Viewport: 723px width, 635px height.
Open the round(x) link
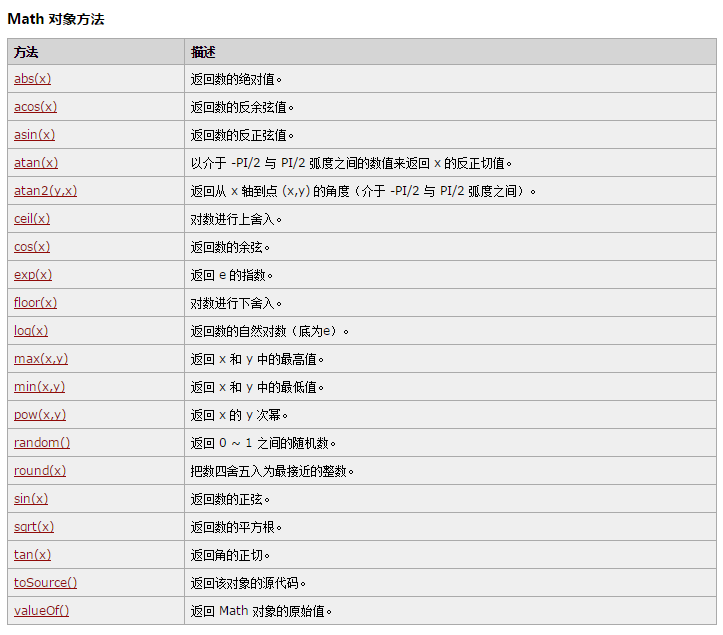(40, 471)
